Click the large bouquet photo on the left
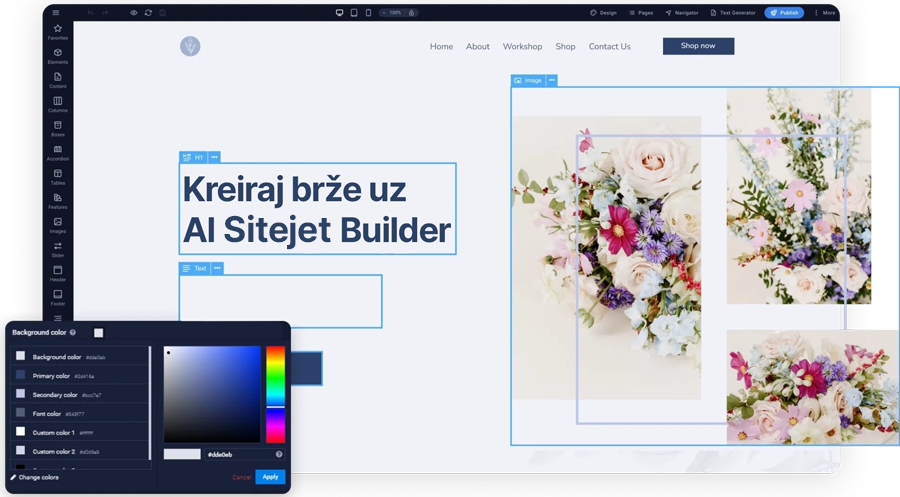This screenshot has height=497, width=900. pyautogui.click(x=606, y=258)
